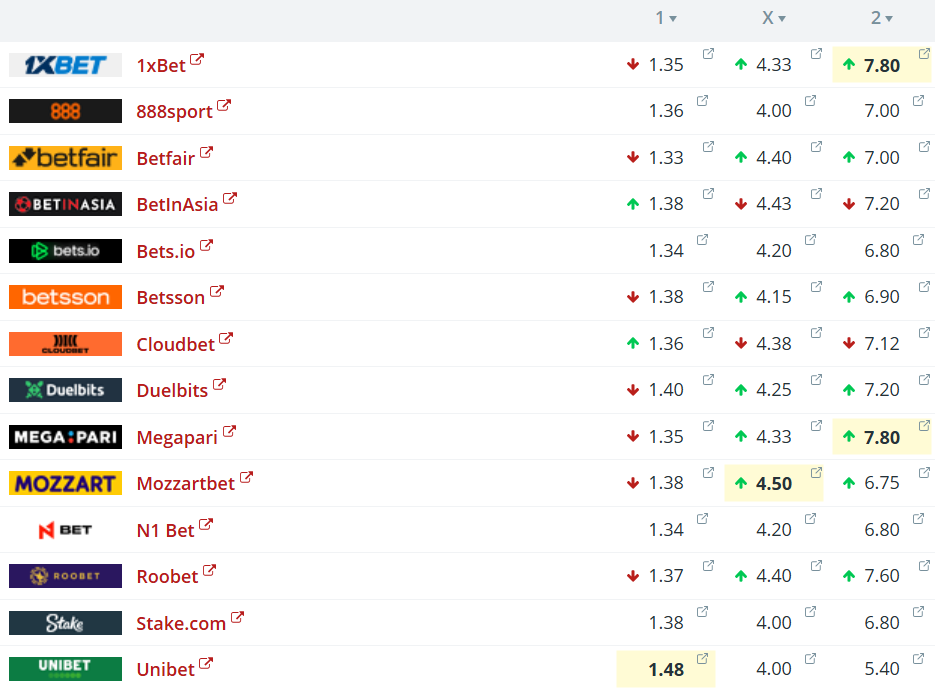Click external link icon beside 1xBet 1.35 odds

708,54
